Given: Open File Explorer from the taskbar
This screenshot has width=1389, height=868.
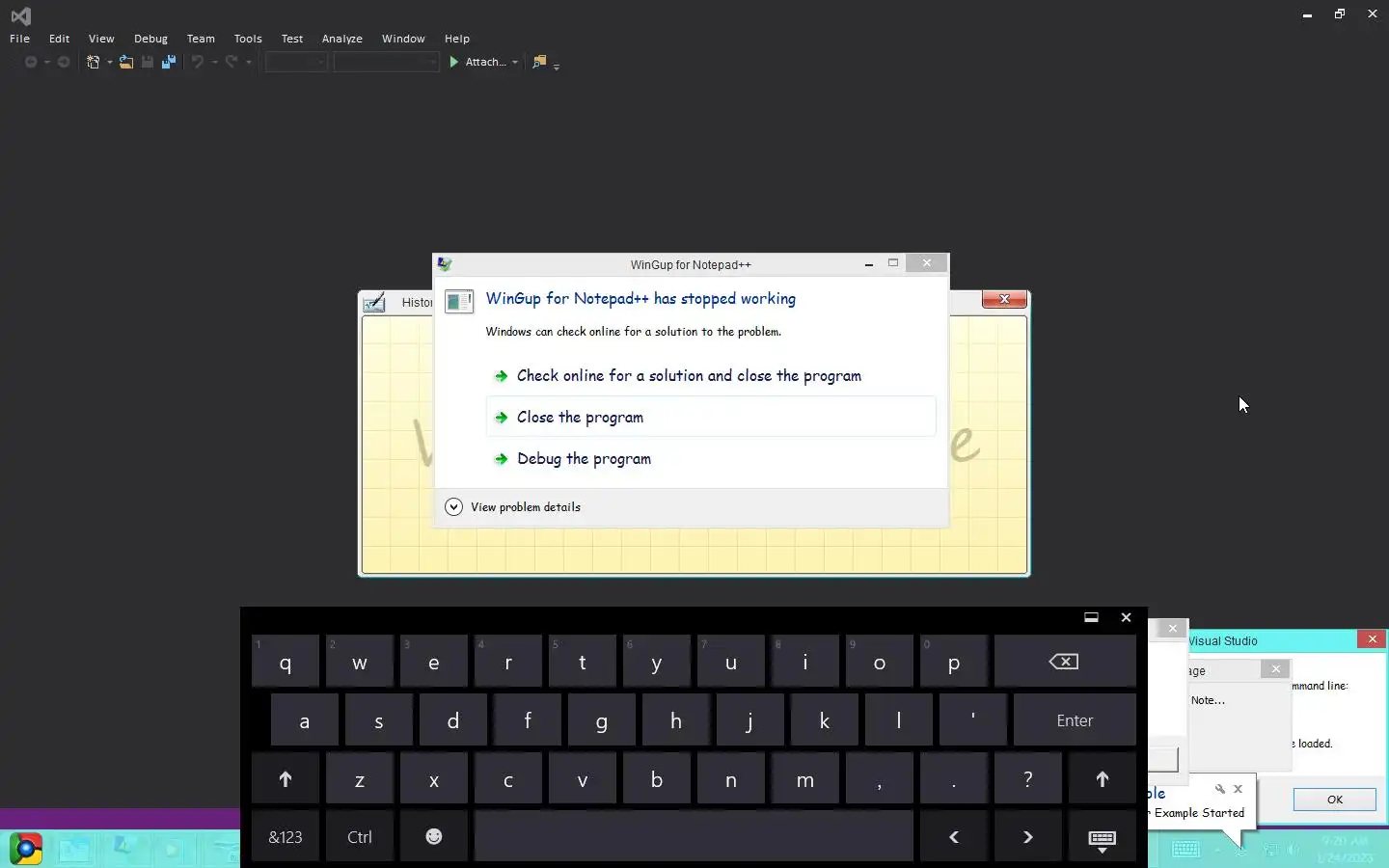Looking at the screenshot, I should tap(74, 850).
